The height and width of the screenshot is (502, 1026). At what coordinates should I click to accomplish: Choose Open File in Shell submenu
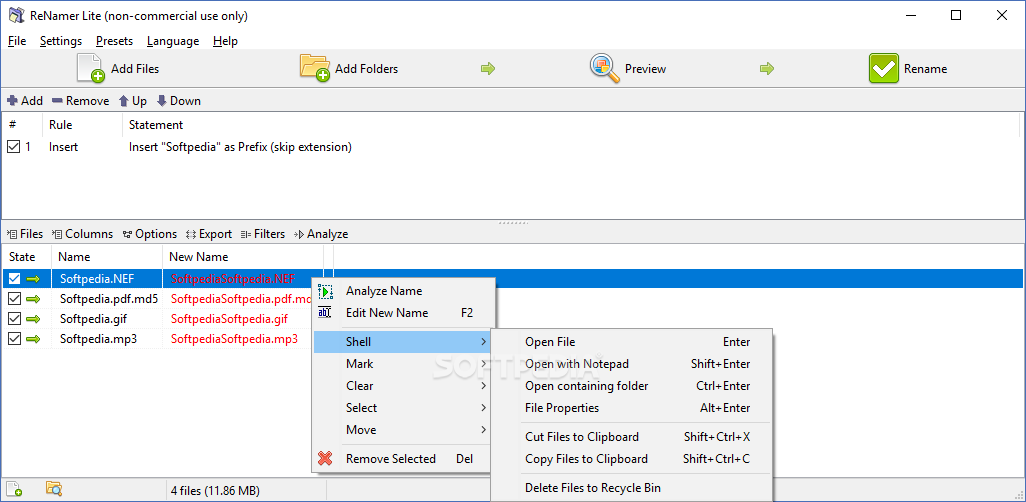coord(632,342)
